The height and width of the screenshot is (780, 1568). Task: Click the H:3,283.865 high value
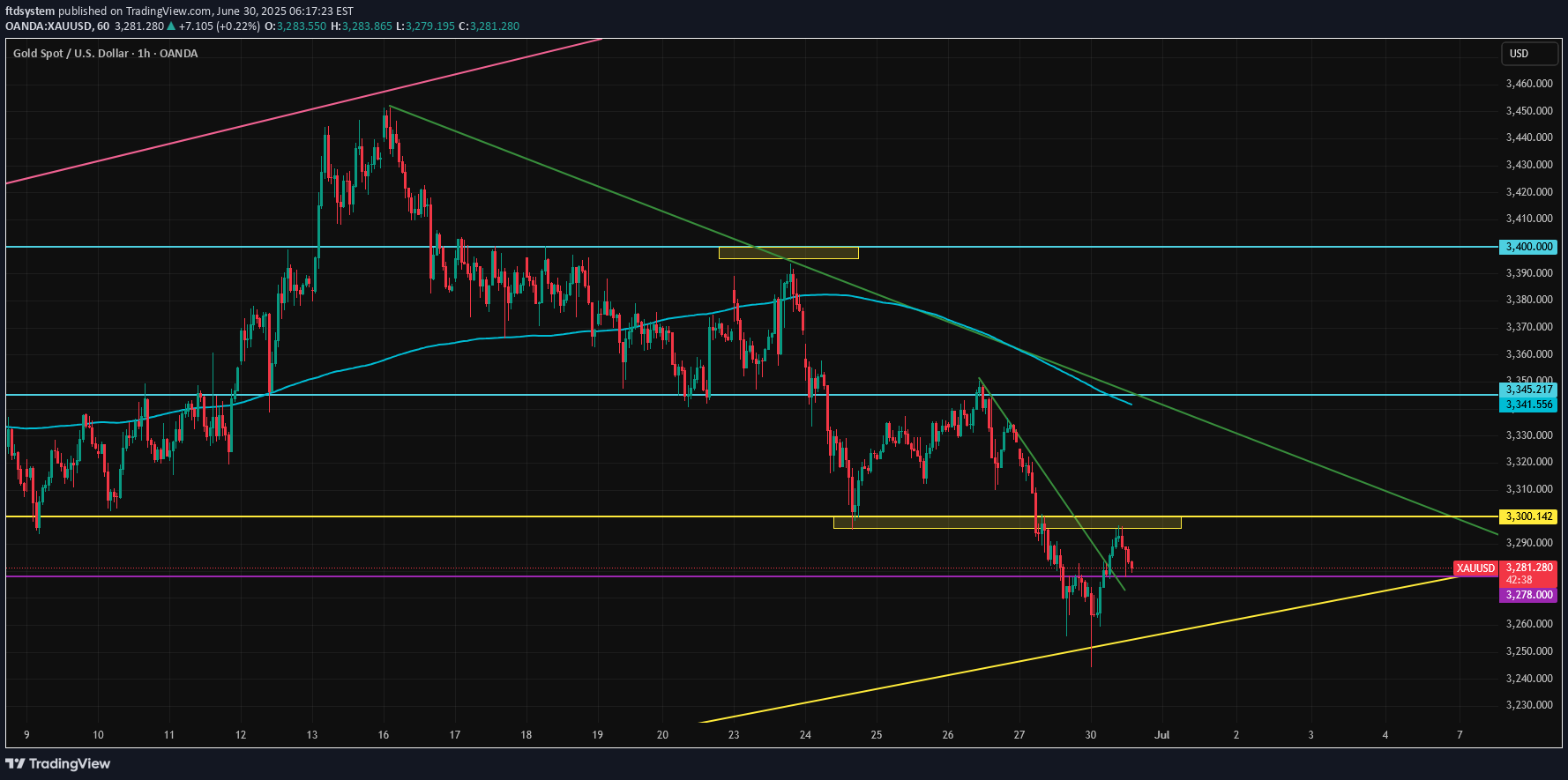(x=362, y=26)
